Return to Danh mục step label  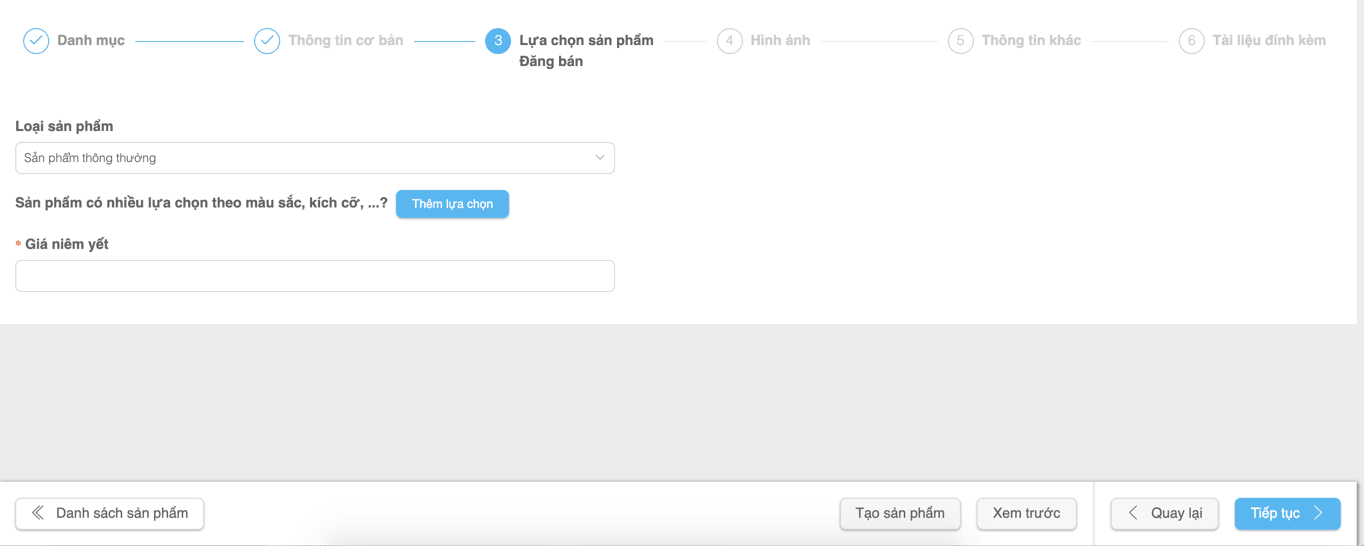pos(91,41)
